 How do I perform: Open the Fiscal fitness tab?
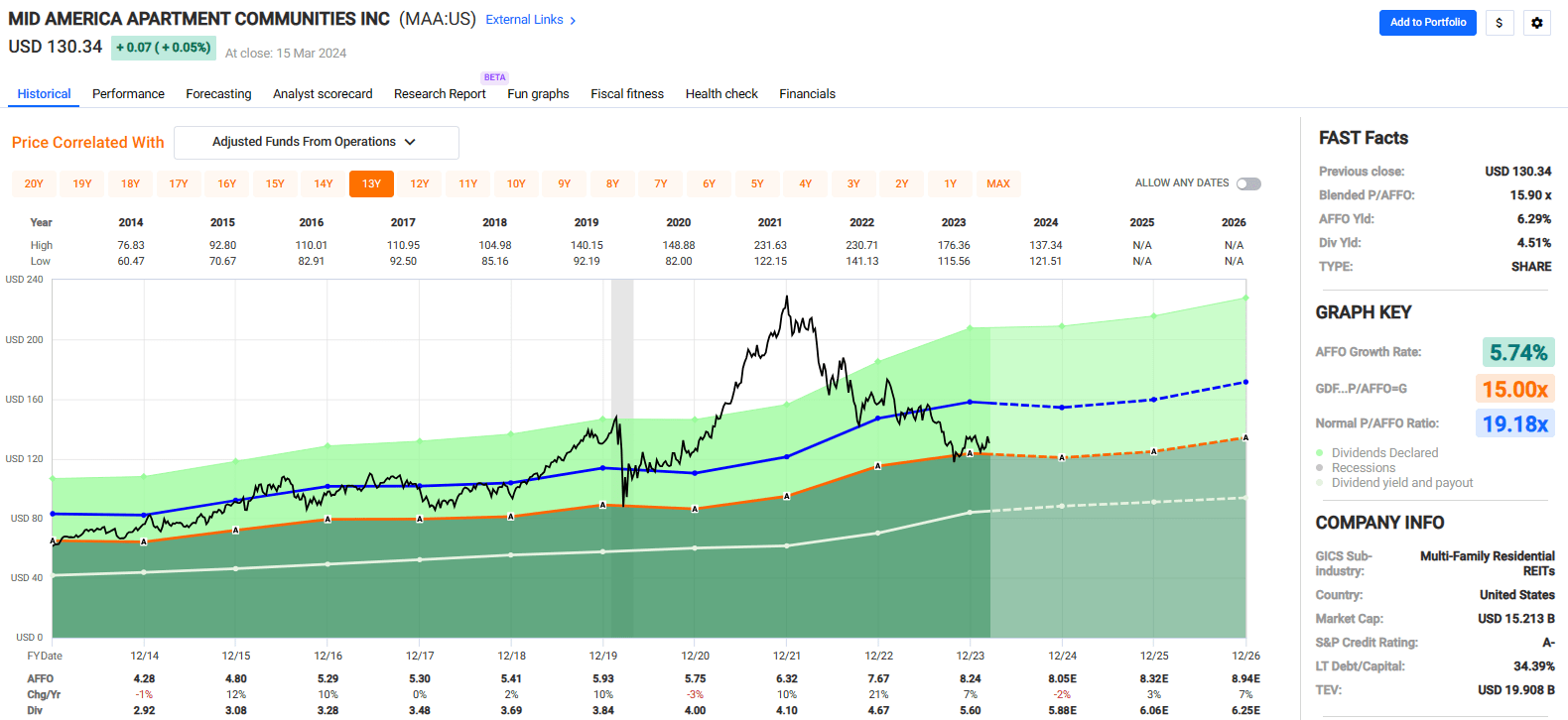[x=627, y=94]
